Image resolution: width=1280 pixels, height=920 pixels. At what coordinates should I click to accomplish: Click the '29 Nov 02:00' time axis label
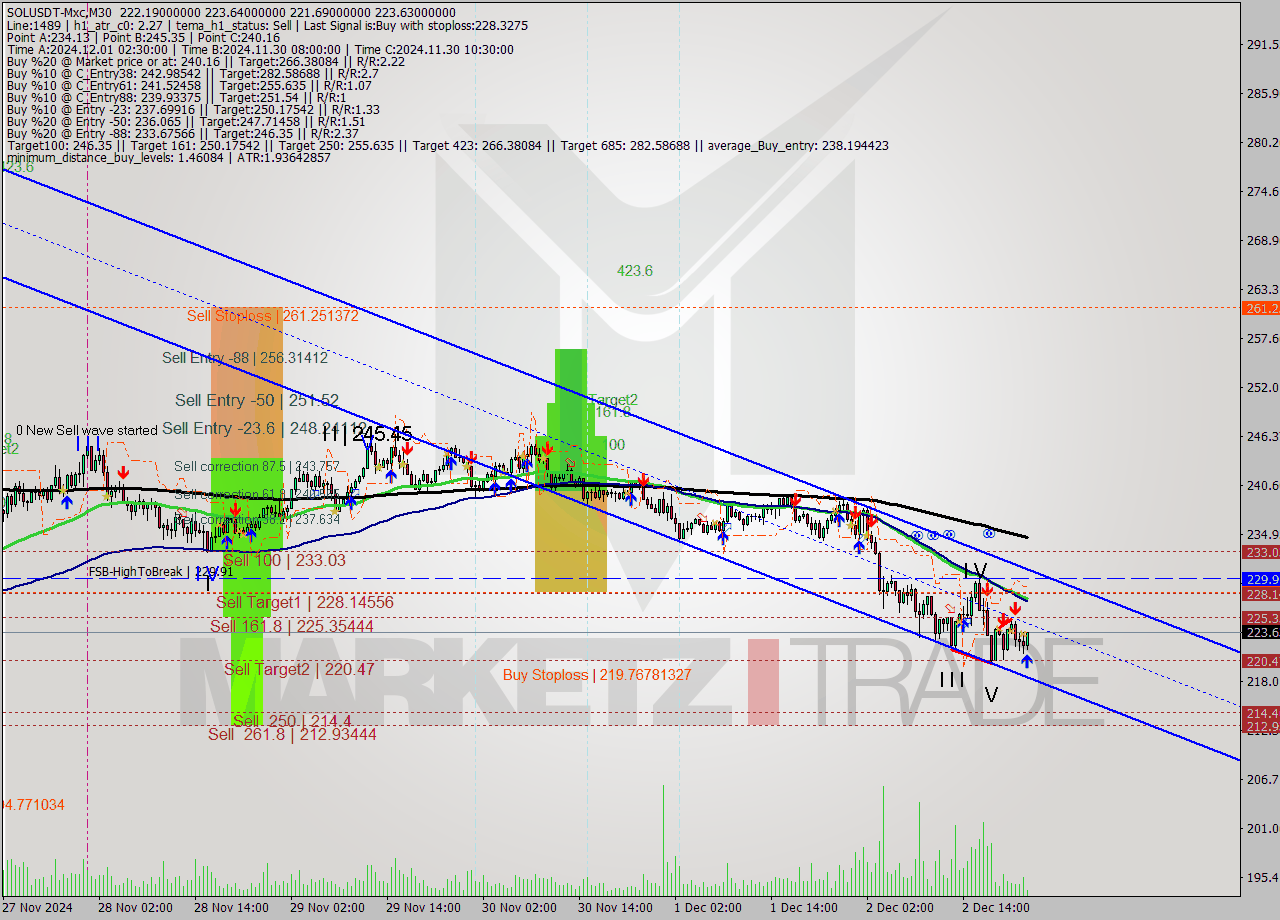(x=326, y=908)
